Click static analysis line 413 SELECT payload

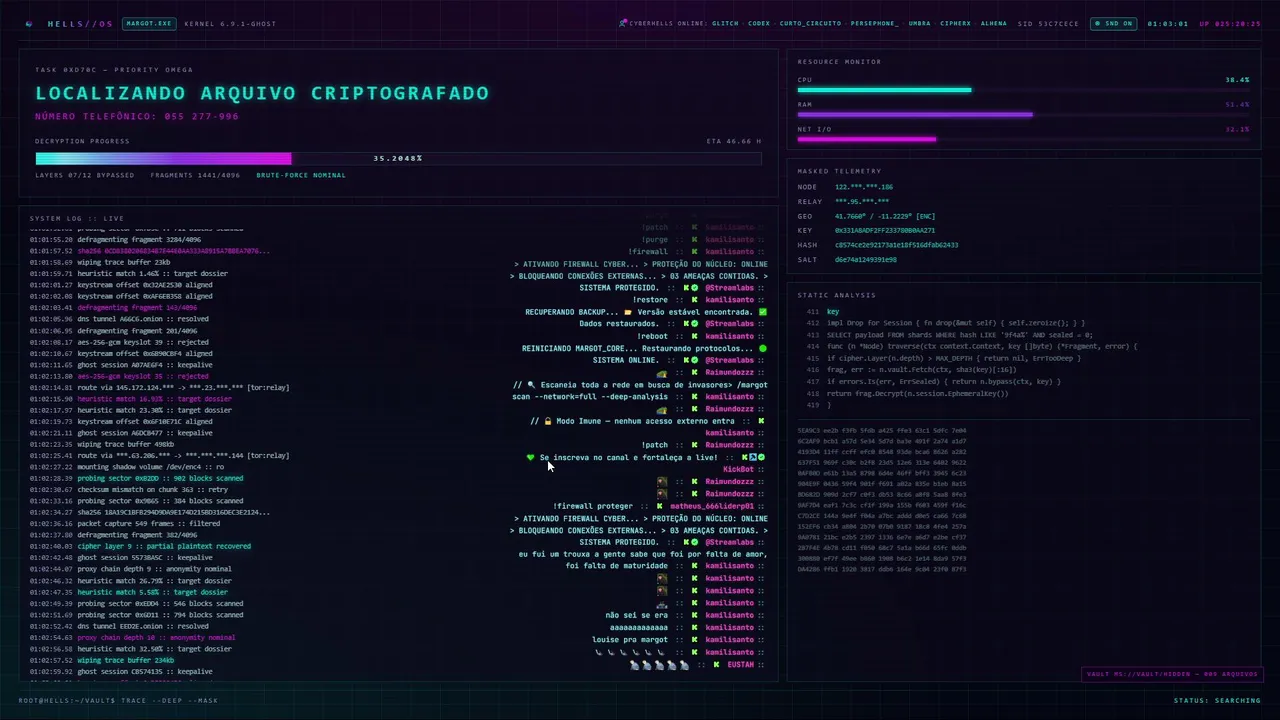[960, 335]
